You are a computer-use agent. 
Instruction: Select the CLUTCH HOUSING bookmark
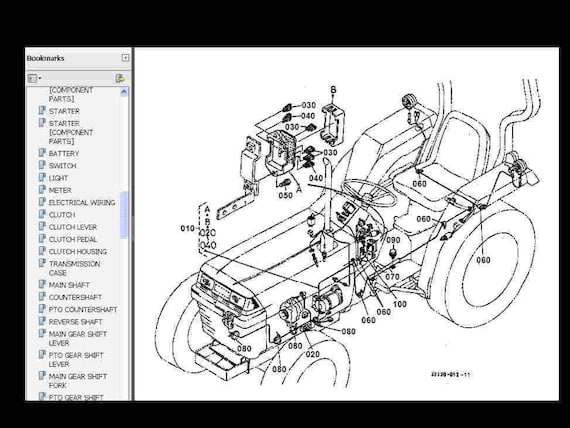pyautogui.click(x=78, y=252)
